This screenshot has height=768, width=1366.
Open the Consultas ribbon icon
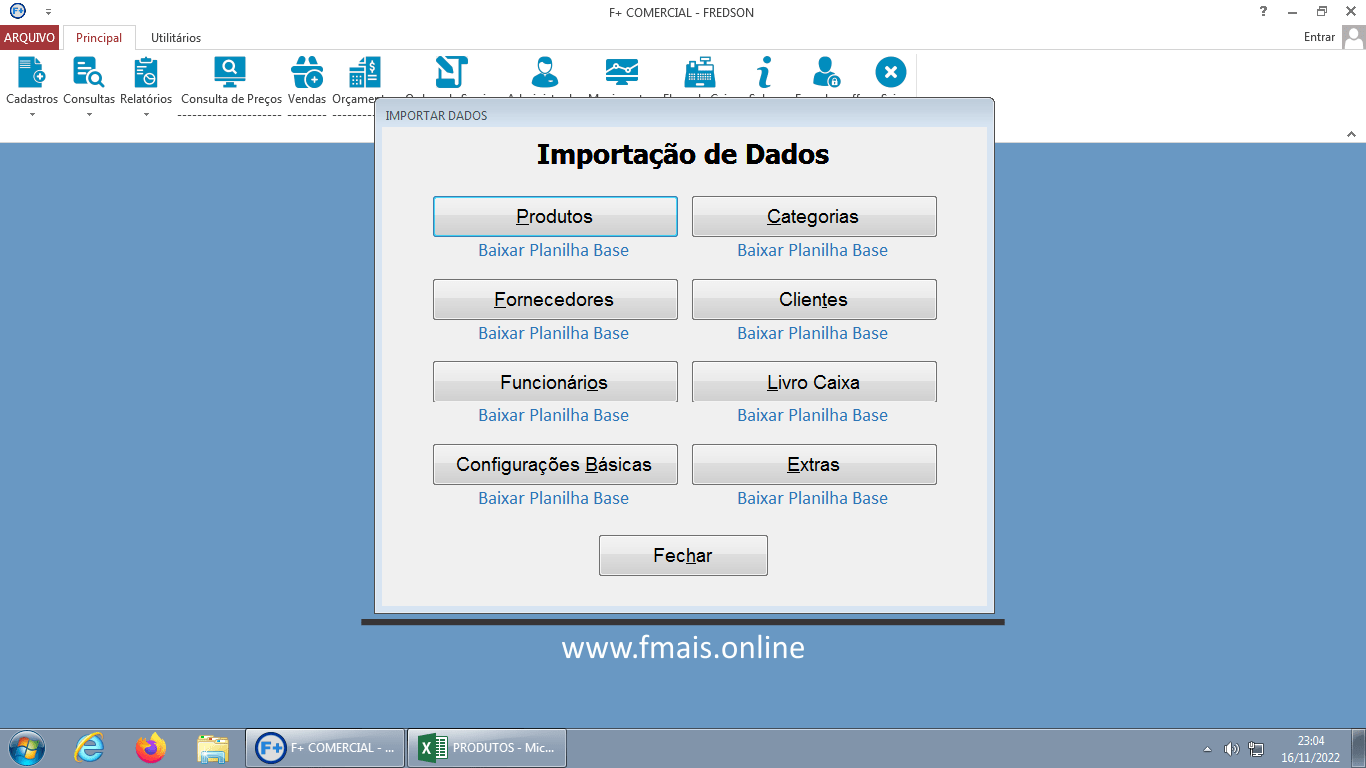click(x=89, y=73)
